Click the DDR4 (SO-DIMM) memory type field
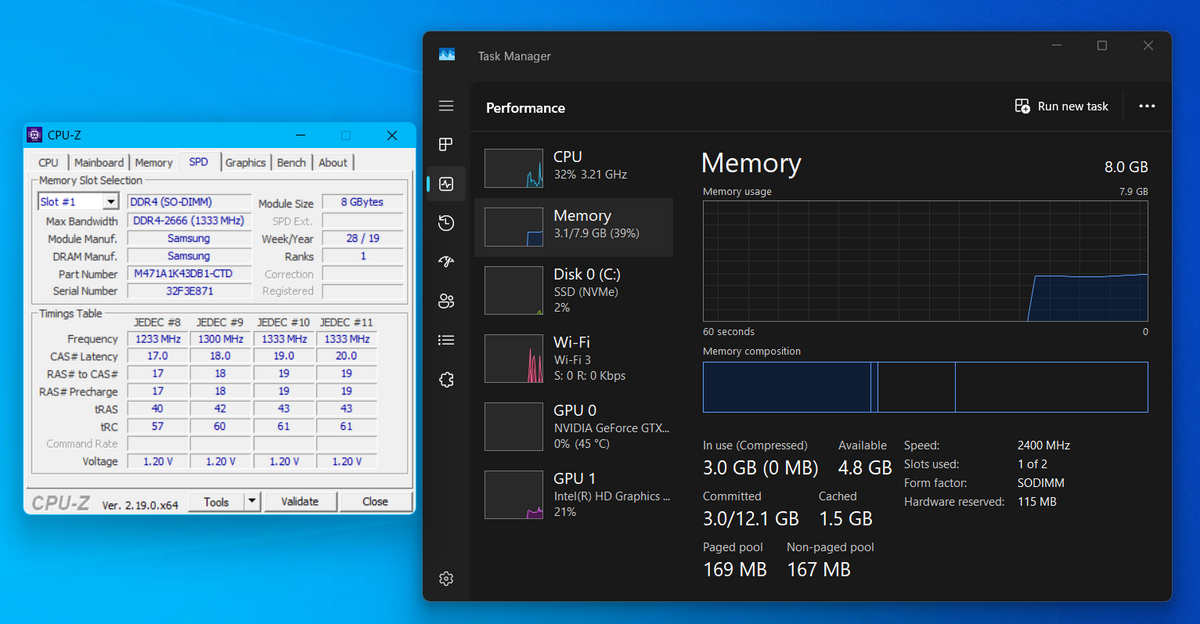1200x624 pixels. tap(189, 202)
